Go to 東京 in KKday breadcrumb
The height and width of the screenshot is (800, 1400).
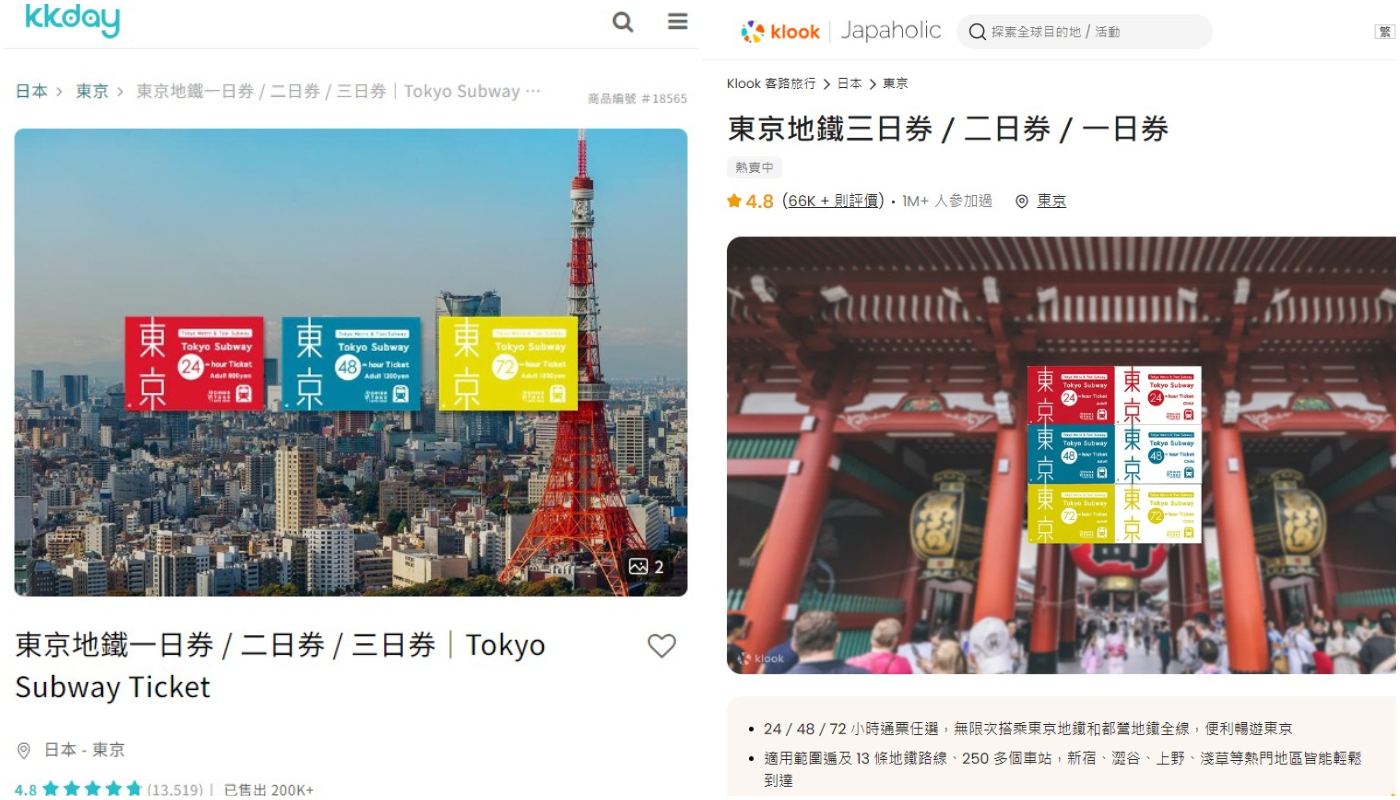point(92,91)
